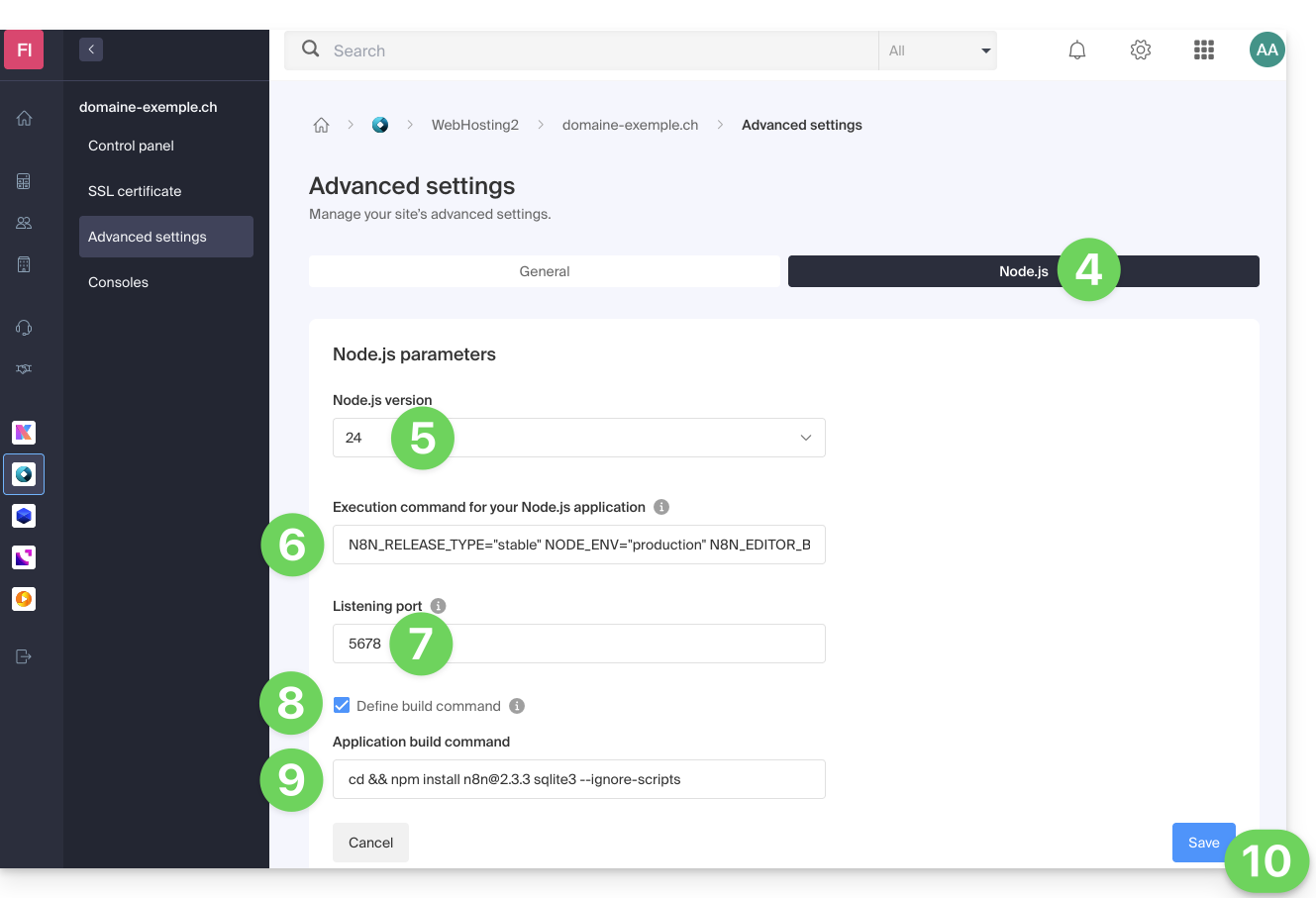Open the Node.js version dropdown

pos(578,438)
